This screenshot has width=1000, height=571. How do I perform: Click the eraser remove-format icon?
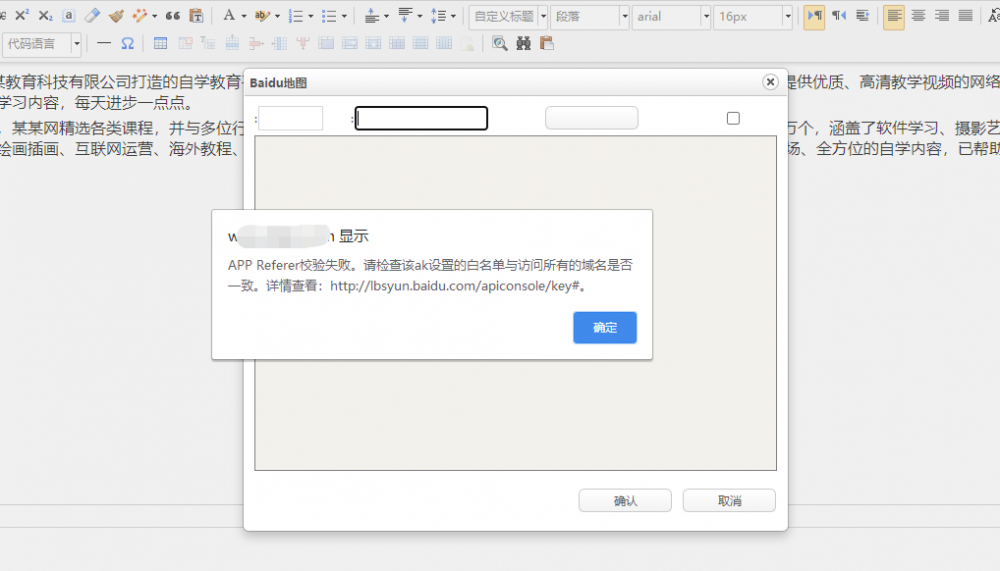pyautogui.click(x=92, y=15)
